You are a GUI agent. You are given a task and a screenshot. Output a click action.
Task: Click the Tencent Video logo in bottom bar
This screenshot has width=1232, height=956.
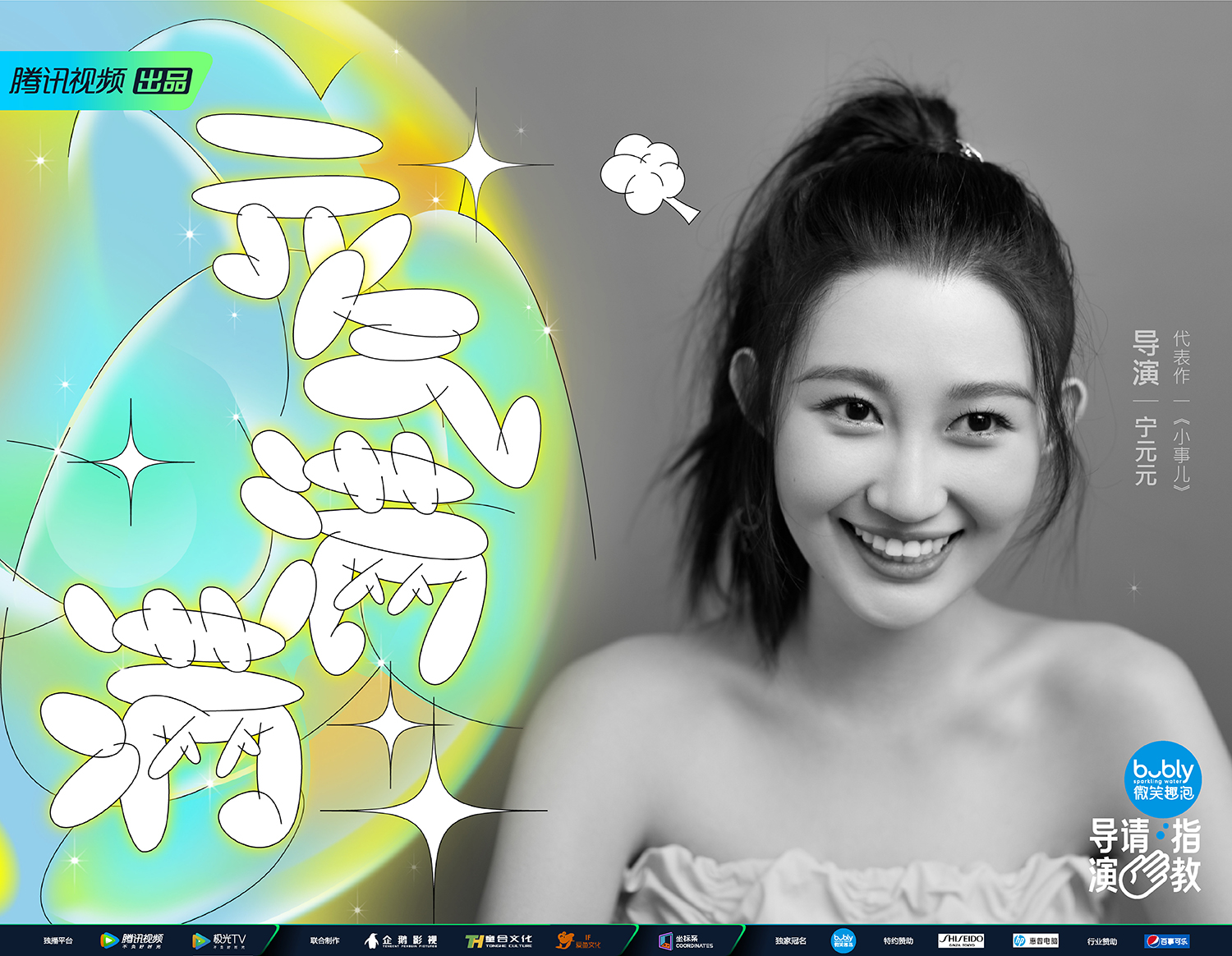131,940
